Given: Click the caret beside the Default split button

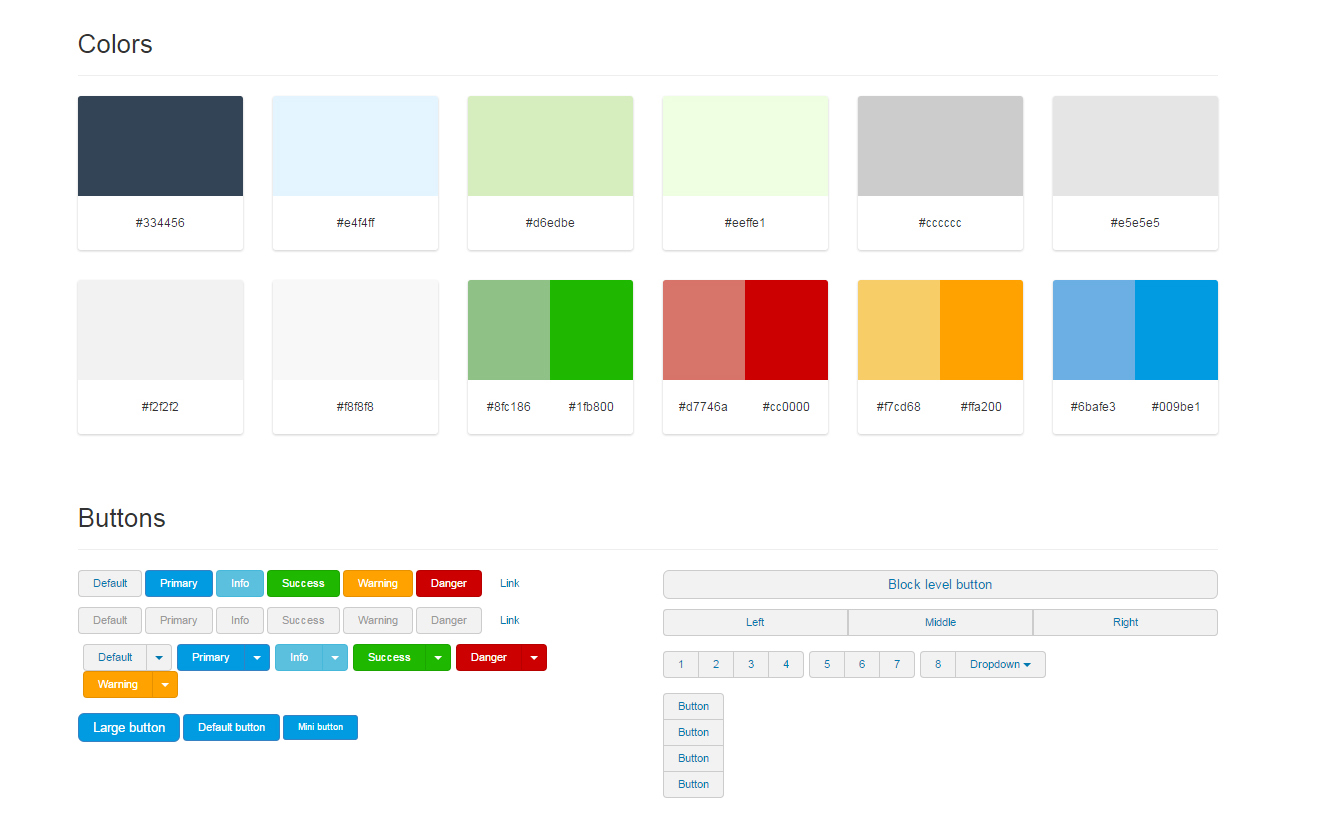Looking at the screenshot, I should point(159,658).
